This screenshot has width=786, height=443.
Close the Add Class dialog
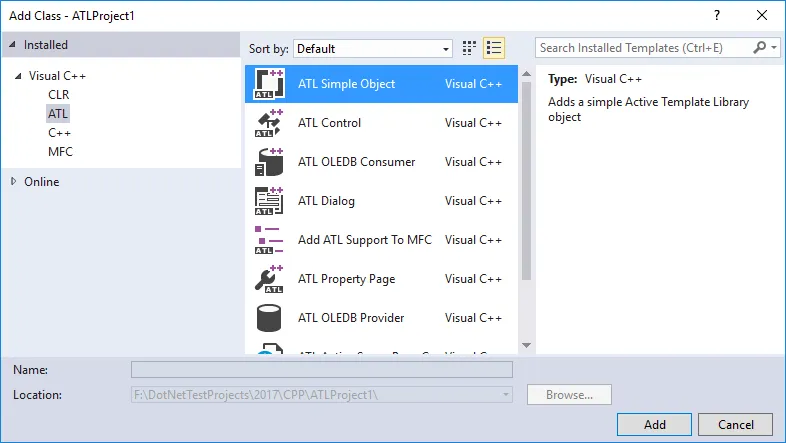(x=762, y=15)
